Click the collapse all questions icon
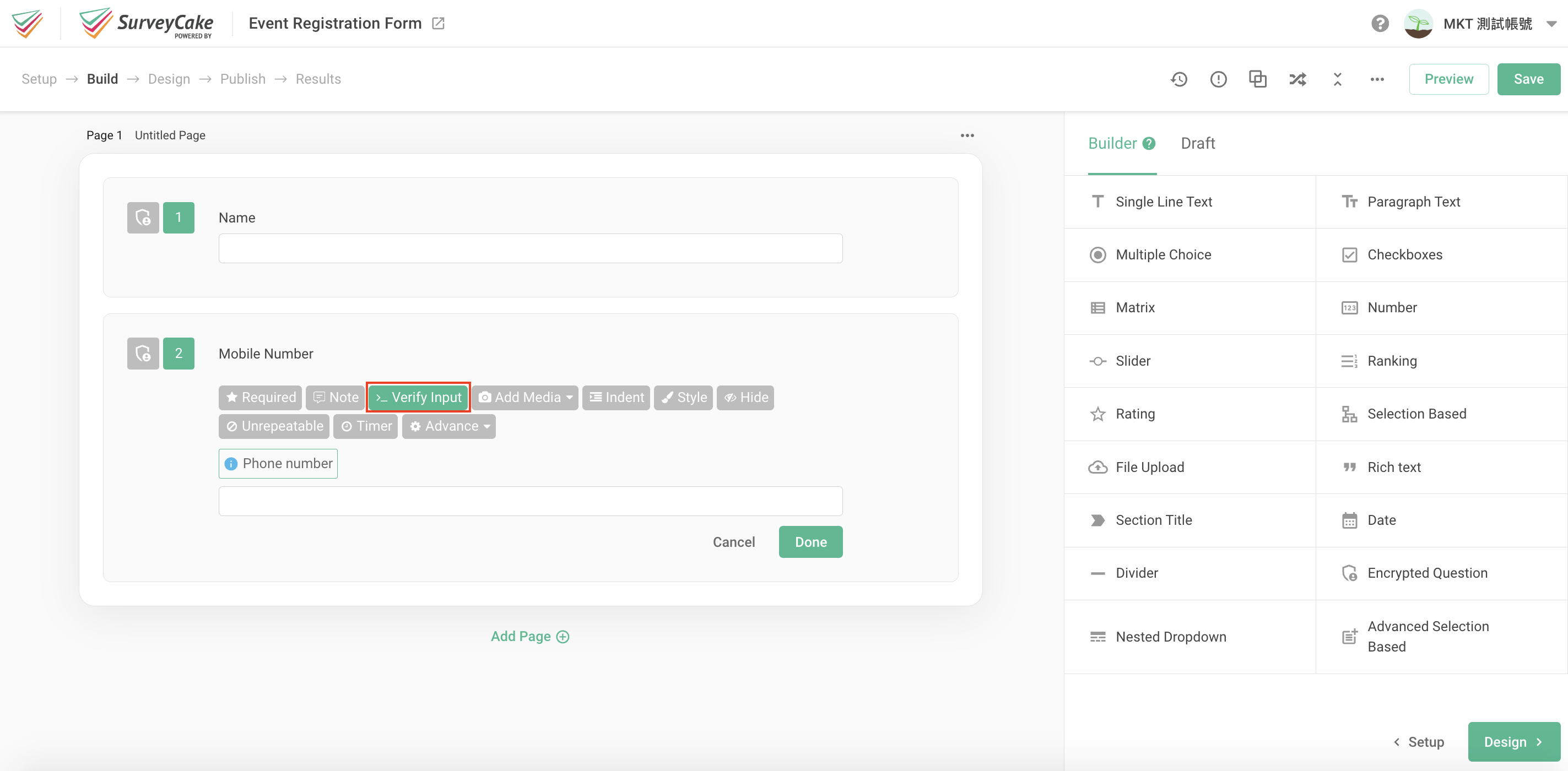This screenshot has width=1568, height=771. [1337, 79]
